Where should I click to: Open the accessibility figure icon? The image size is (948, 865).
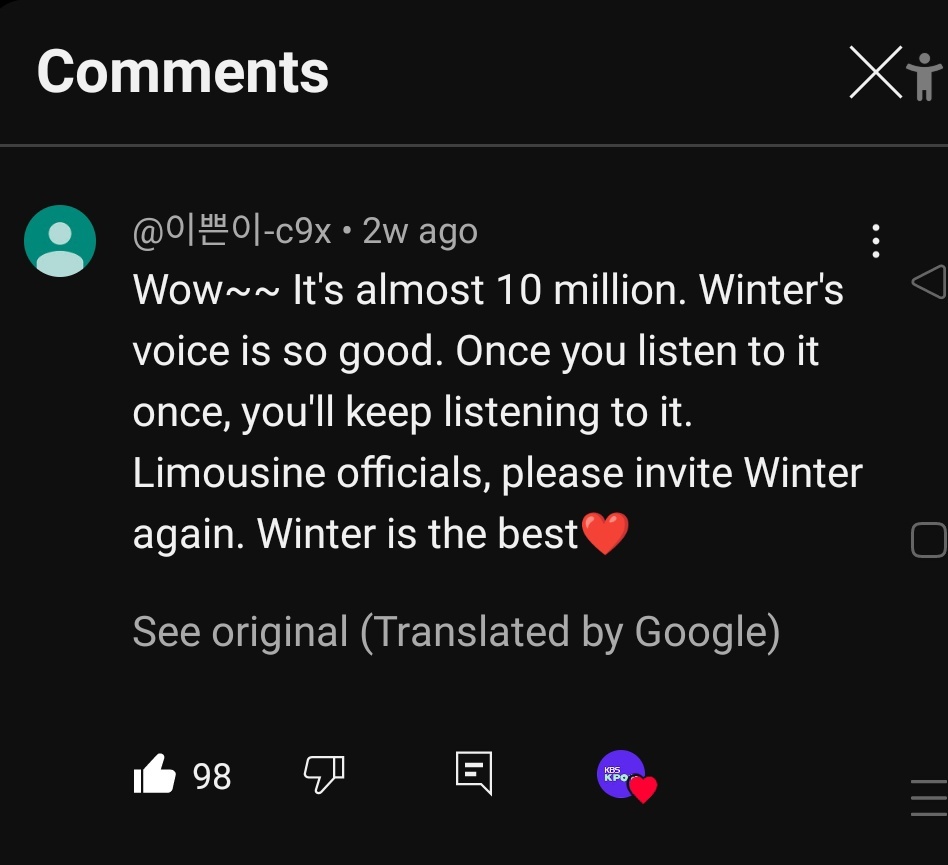click(925, 77)
